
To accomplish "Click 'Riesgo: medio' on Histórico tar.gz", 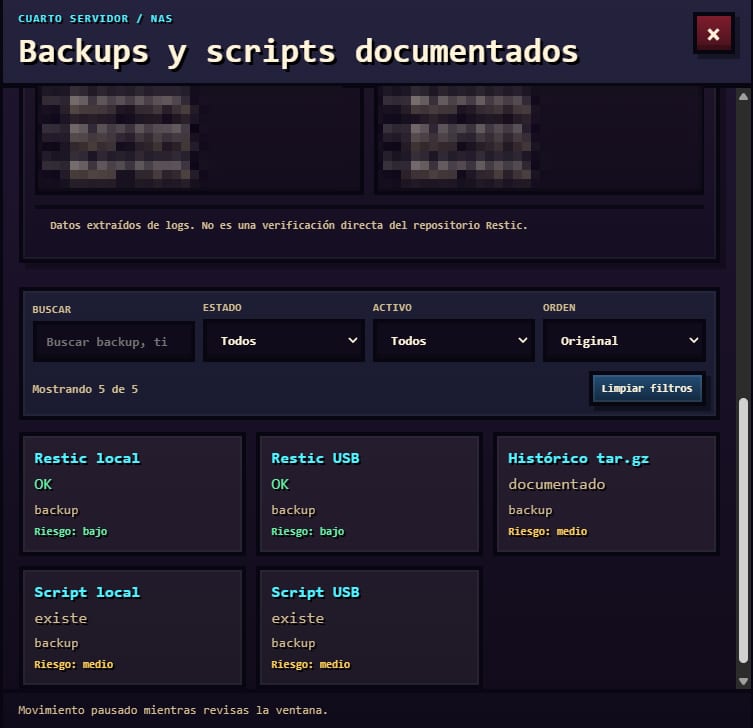I will 547,531.
